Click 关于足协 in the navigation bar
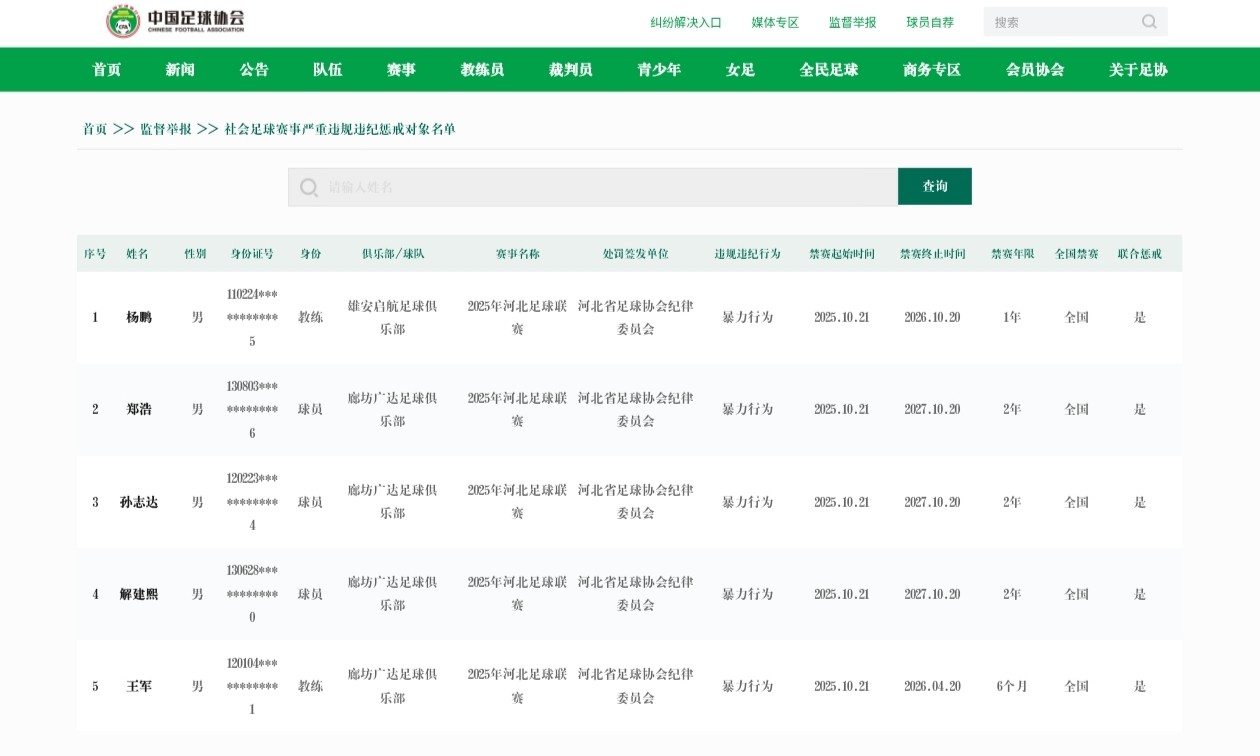 click(x=1135, y=69)
